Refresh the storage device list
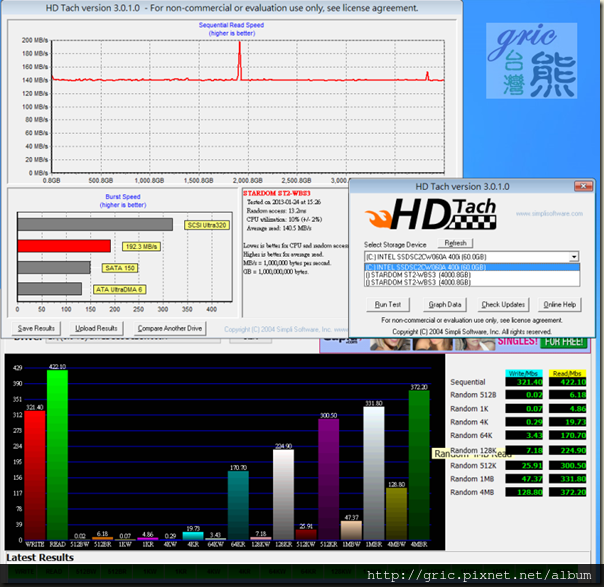Screen dimensions: 604x587 click(455, 243)
